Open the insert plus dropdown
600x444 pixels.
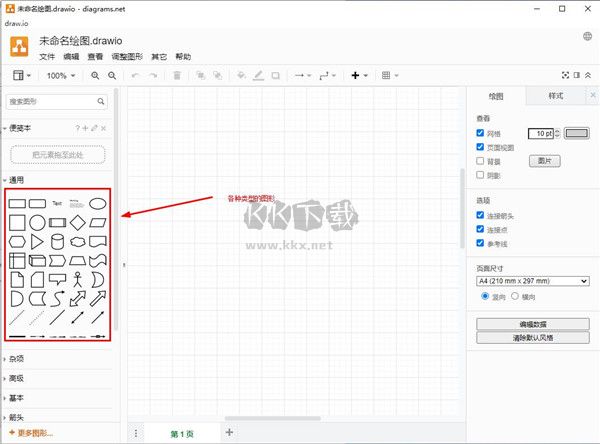[x=359, y=75]
